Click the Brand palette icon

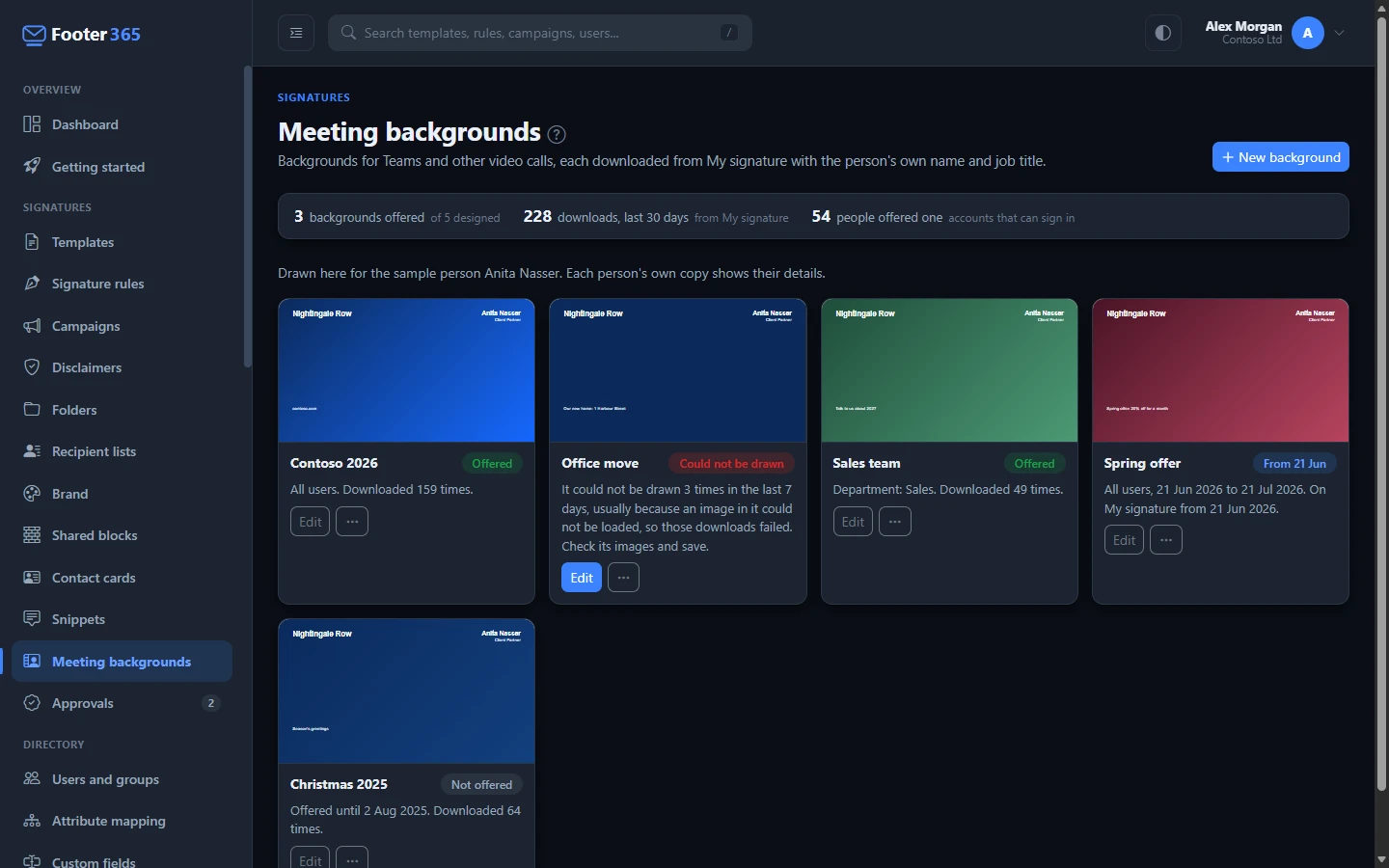[32, 493]
